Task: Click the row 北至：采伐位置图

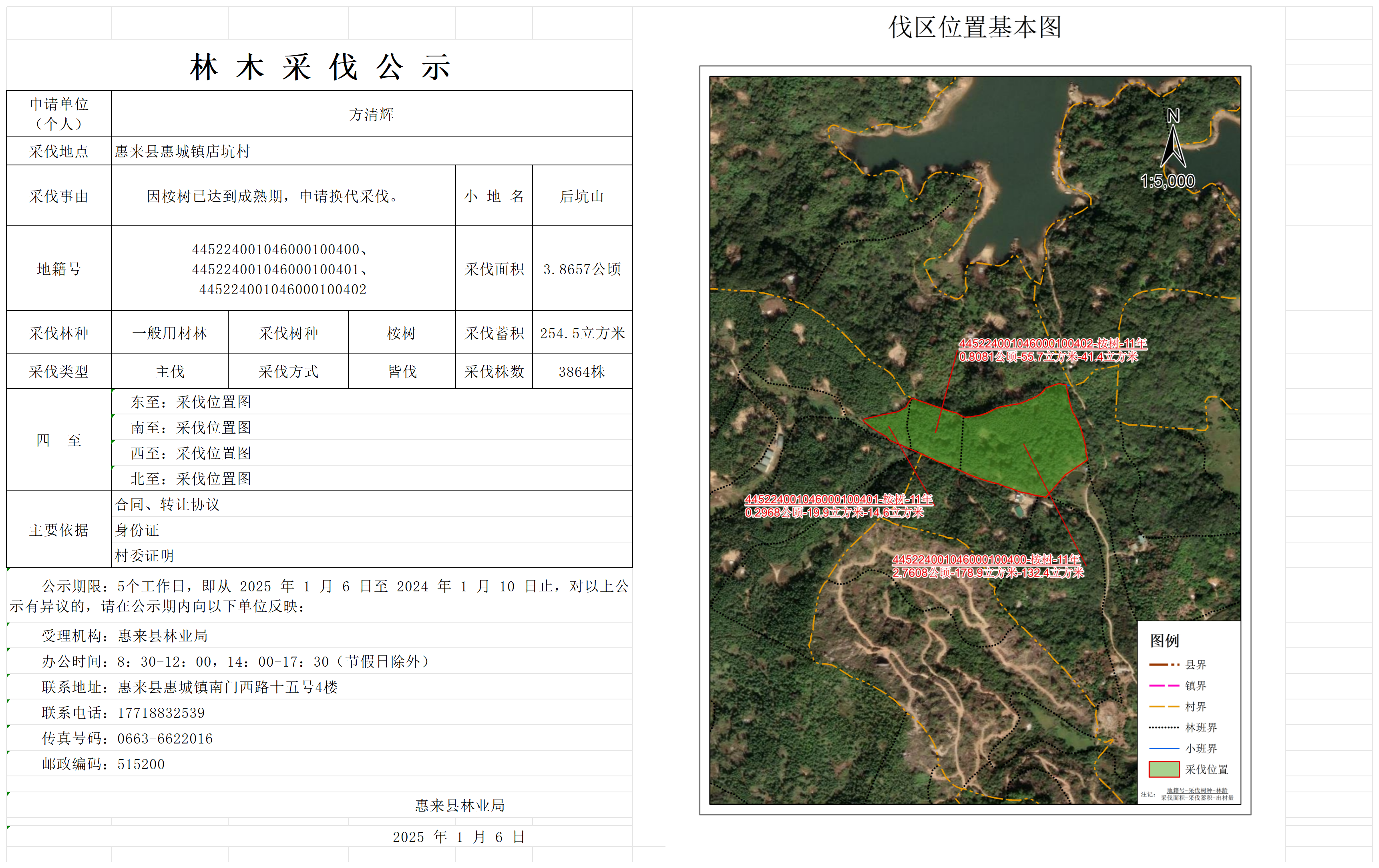Action: (372, 478)
